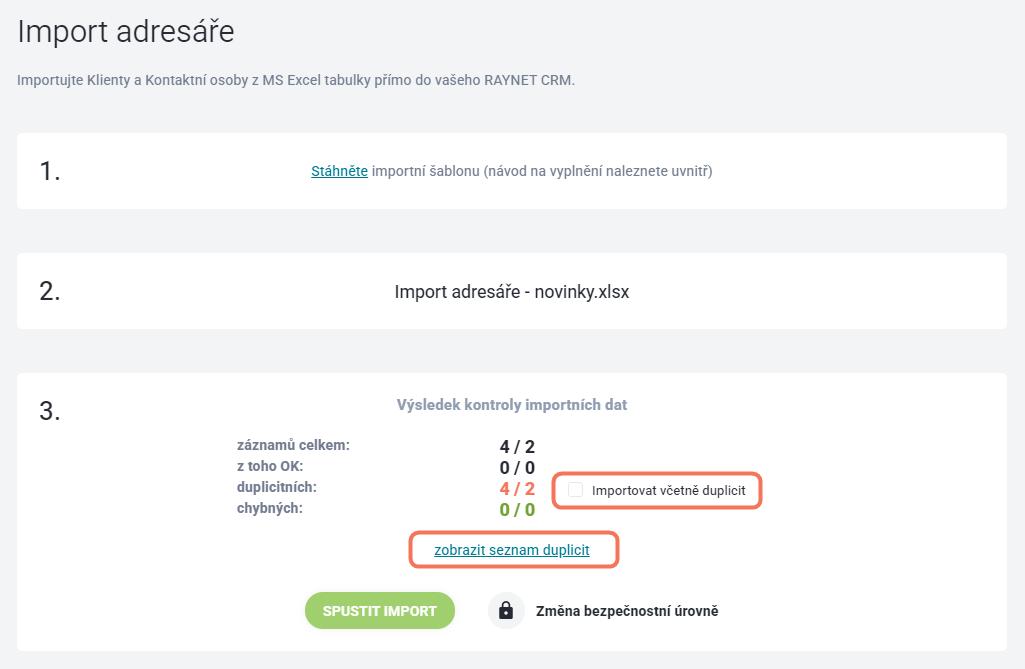
Task: Click step number 2 marker
Action: (x=50, y=292)
